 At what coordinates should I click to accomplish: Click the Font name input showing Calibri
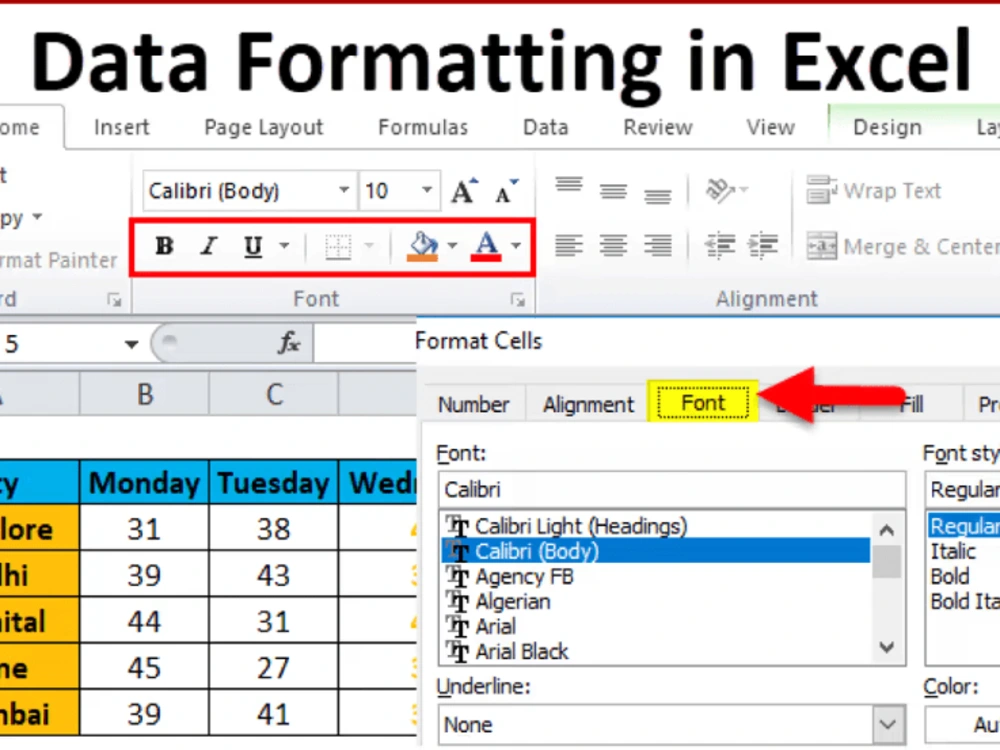coord(672,489)
